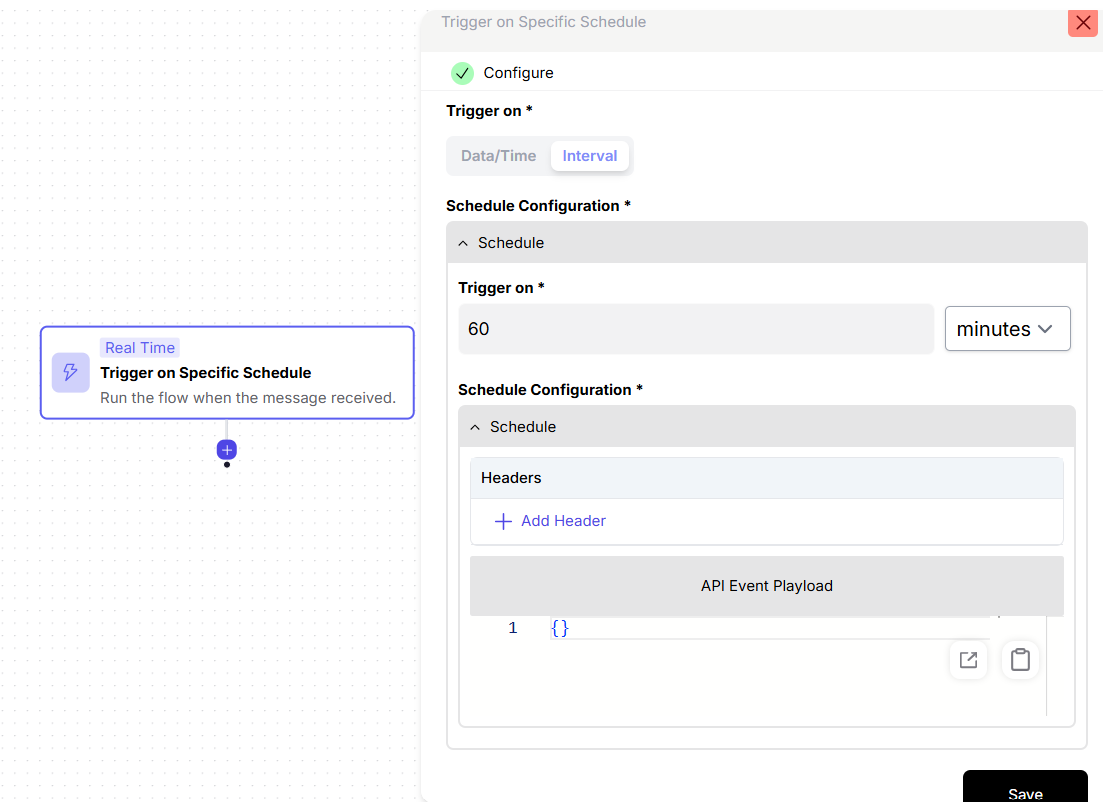Click the Add Header link
Image resolution: width=1103 pixels, height=802 pixels.
pyautogui.click(x=563, y=521)
